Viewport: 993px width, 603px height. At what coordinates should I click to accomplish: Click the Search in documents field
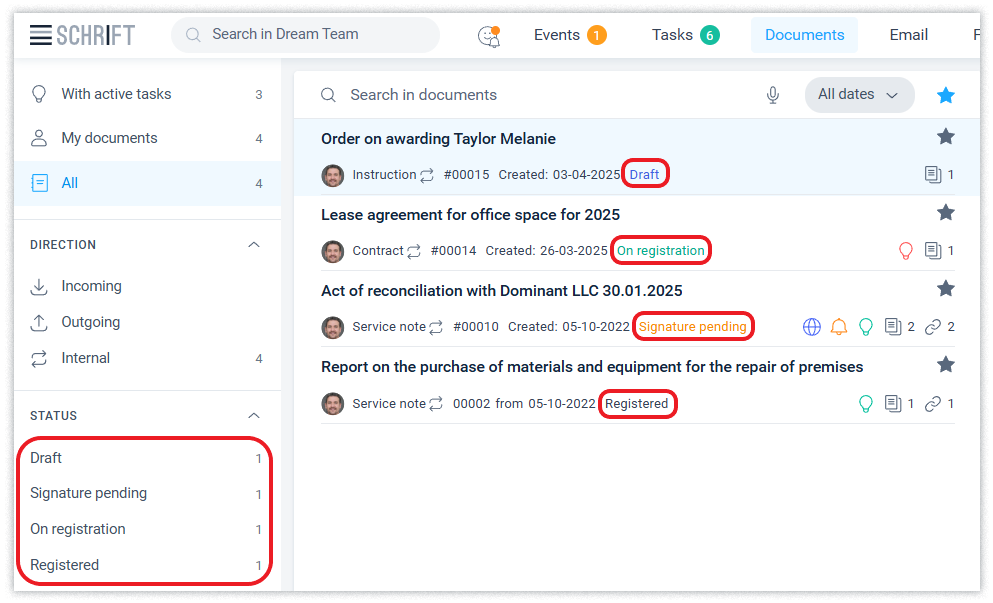tap(540, 95)
